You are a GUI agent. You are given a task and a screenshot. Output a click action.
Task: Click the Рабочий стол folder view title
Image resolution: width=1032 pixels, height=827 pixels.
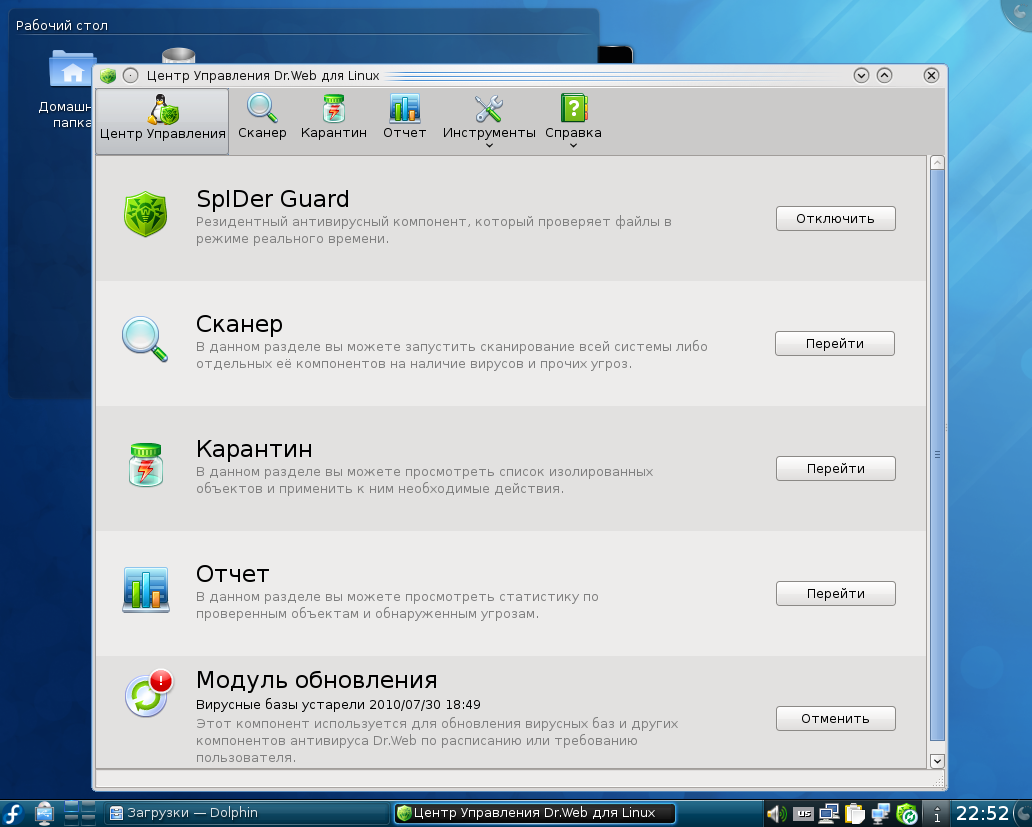click(62, 26)
